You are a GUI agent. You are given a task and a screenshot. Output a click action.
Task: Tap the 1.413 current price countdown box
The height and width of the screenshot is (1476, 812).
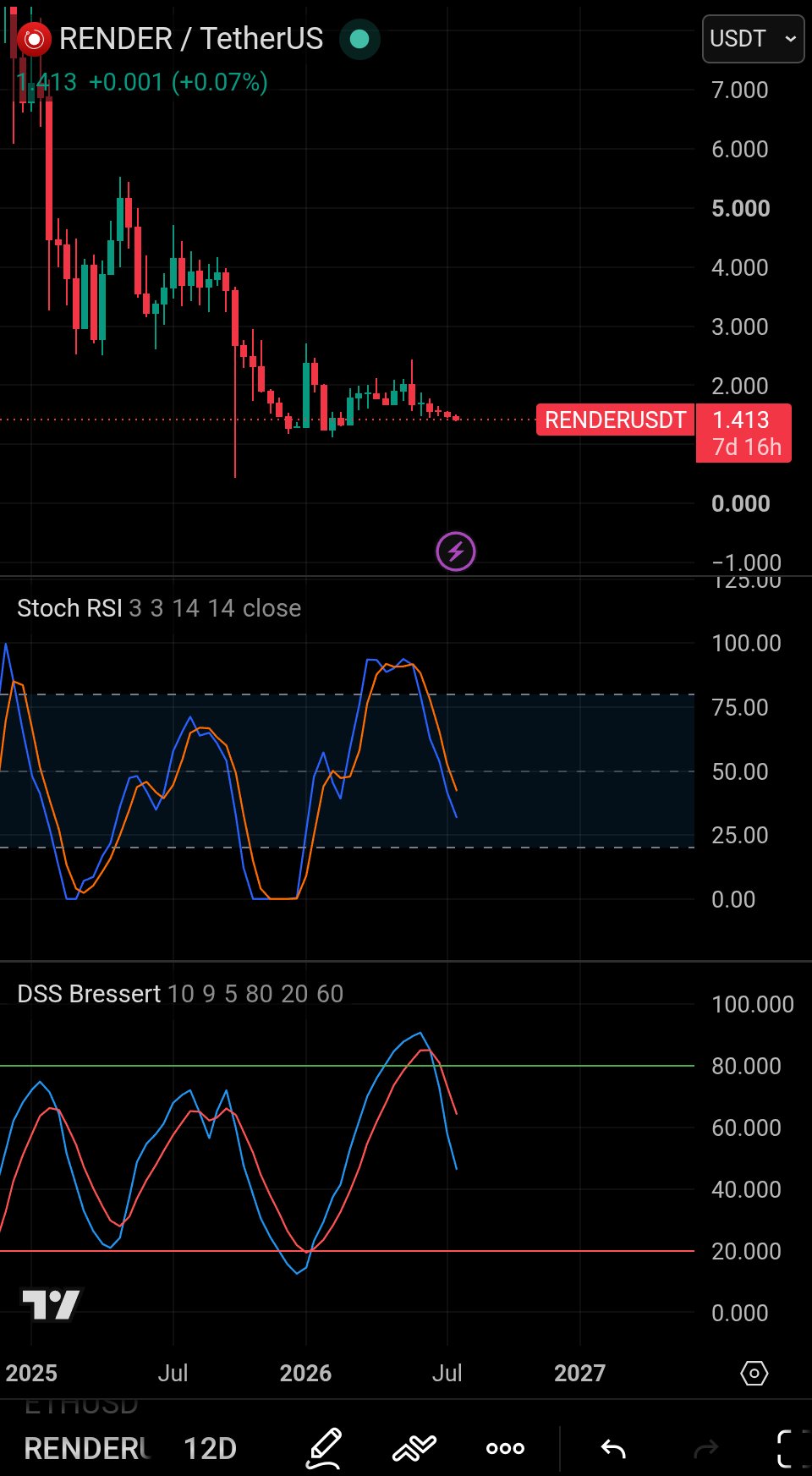pos(743,433)
